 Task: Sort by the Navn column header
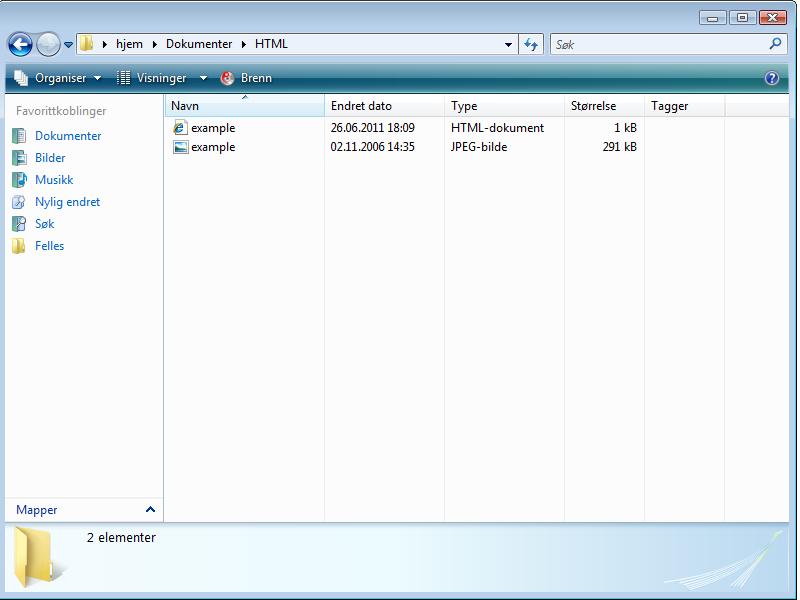244,106
